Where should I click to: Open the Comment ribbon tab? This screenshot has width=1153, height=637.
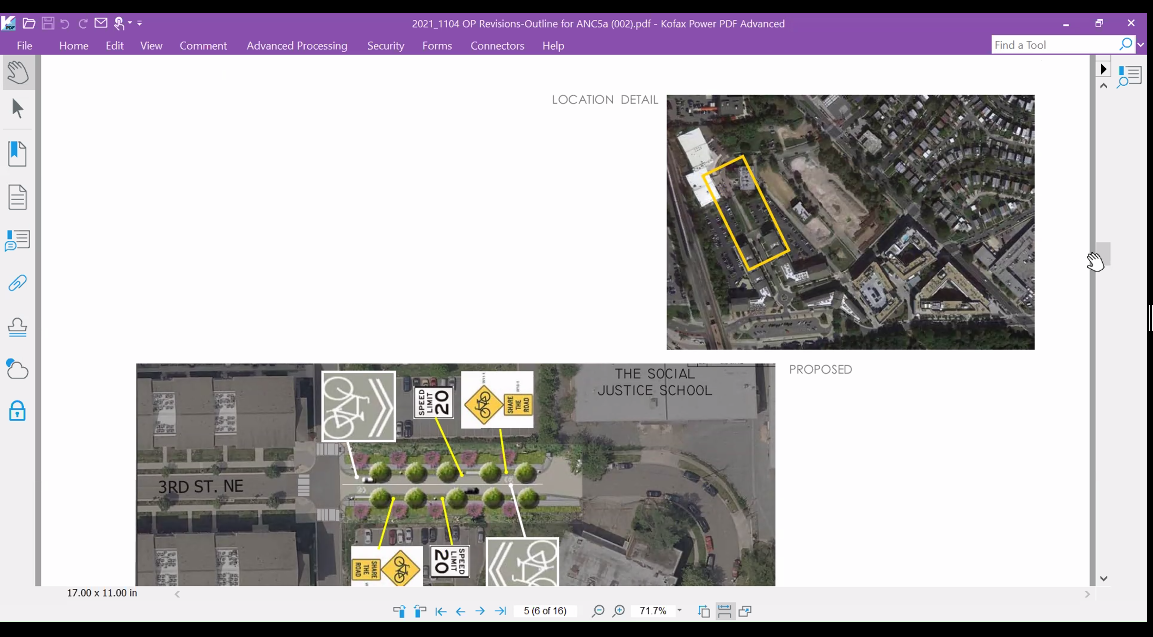(203, 46)
